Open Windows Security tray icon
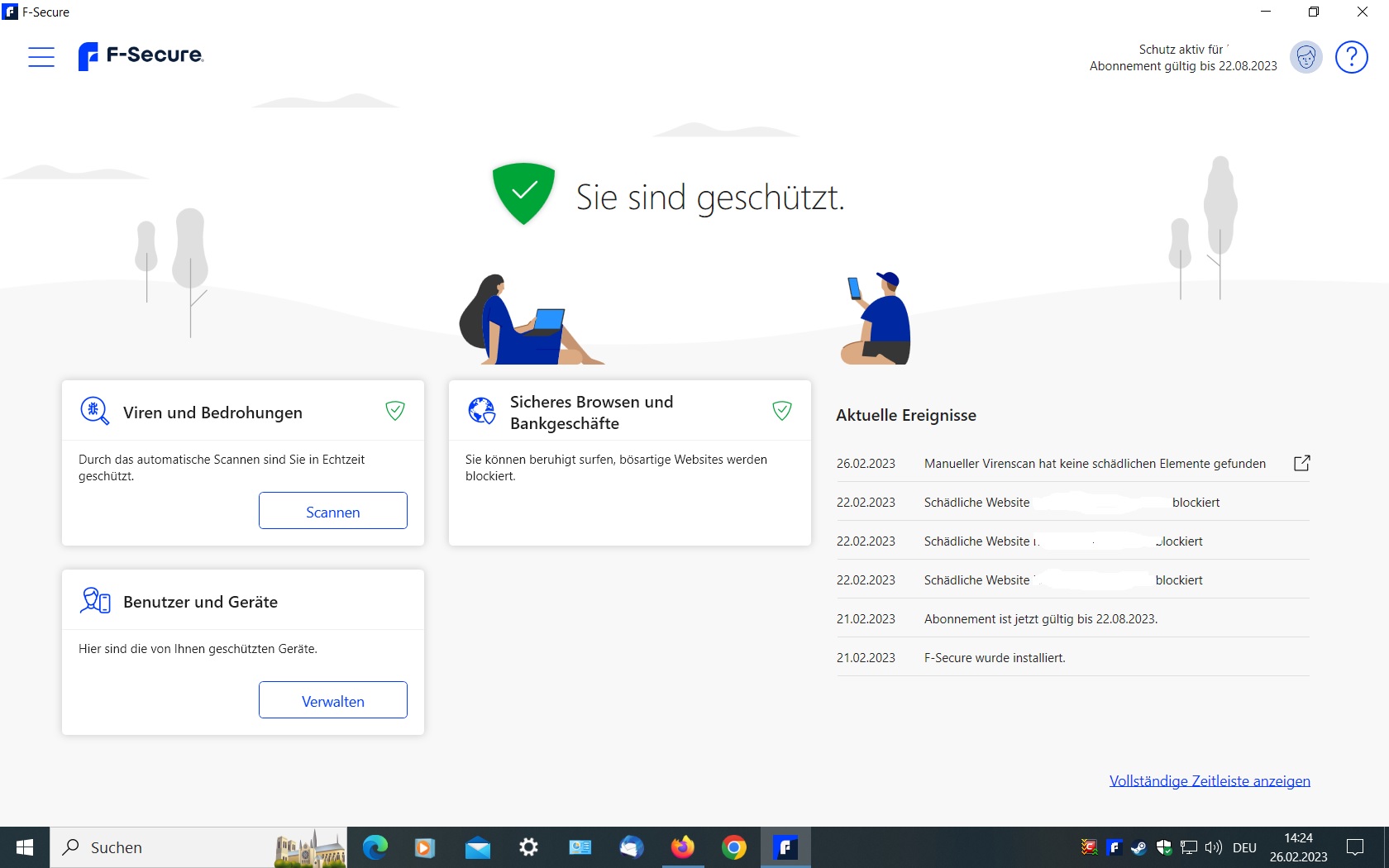Viewport: 1389px width, 868px height. click(x=1164, y=847)
